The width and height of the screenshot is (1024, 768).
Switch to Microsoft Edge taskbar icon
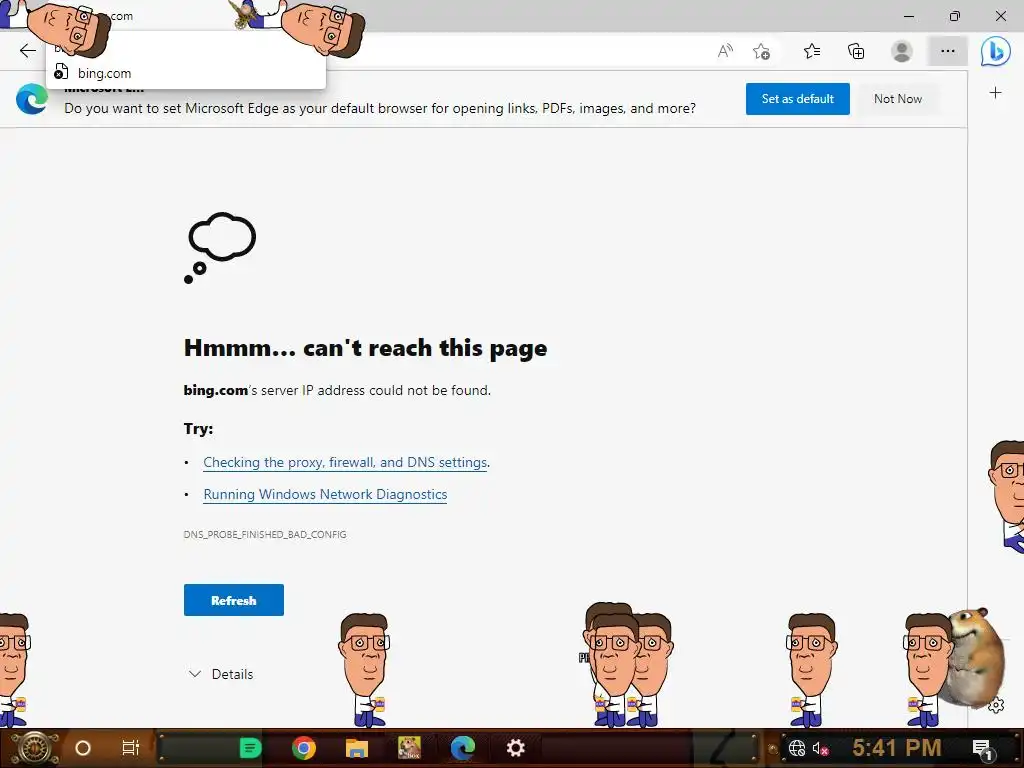462,748
